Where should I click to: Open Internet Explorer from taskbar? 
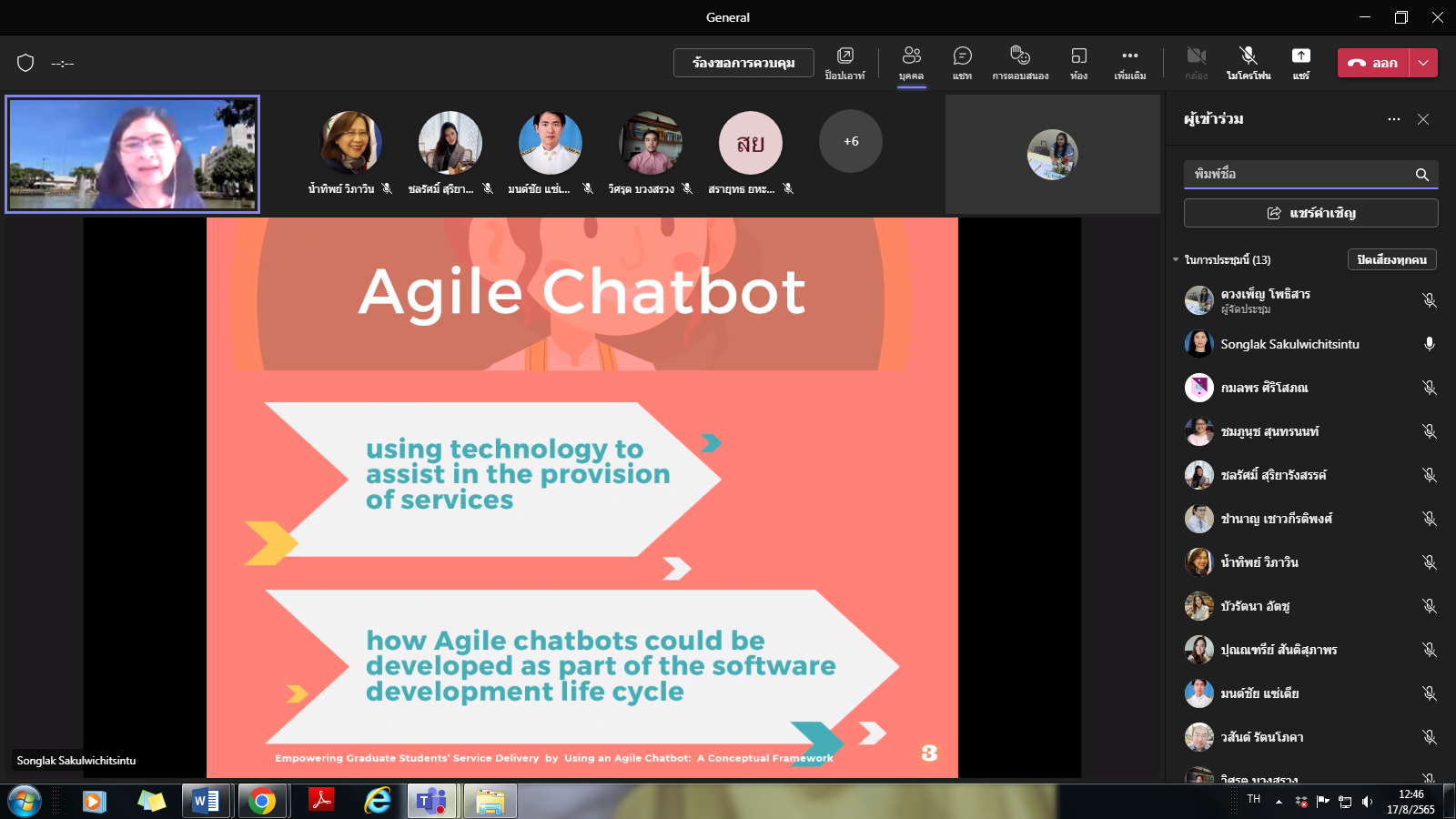[377, 802]
